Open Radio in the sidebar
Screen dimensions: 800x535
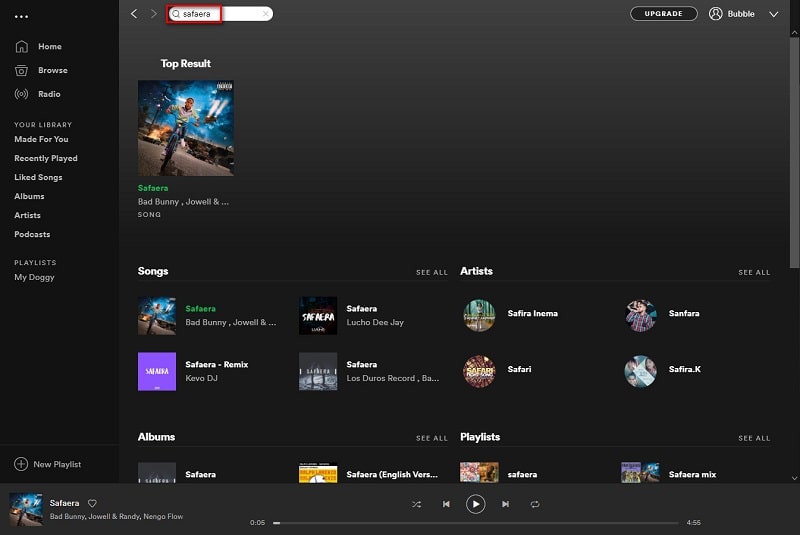point(49,94)
